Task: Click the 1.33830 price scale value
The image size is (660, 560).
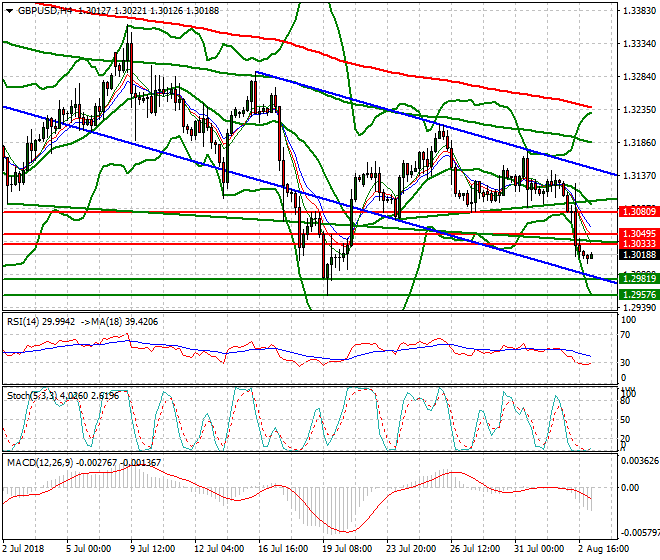Action: (x=639, y=11)
